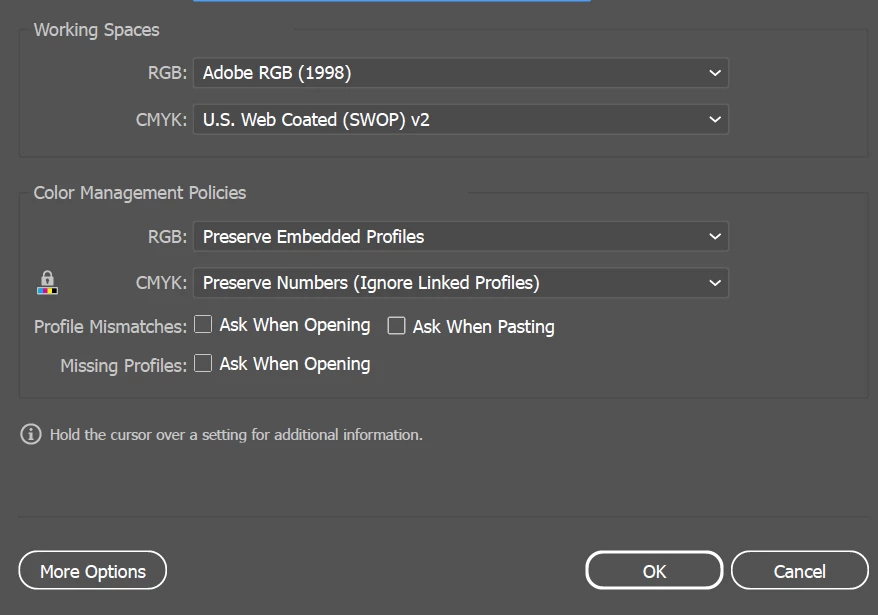Enable Ask When Opening for Missing Profiles
The height and width of the screenshot is (615, 878).
203,364
